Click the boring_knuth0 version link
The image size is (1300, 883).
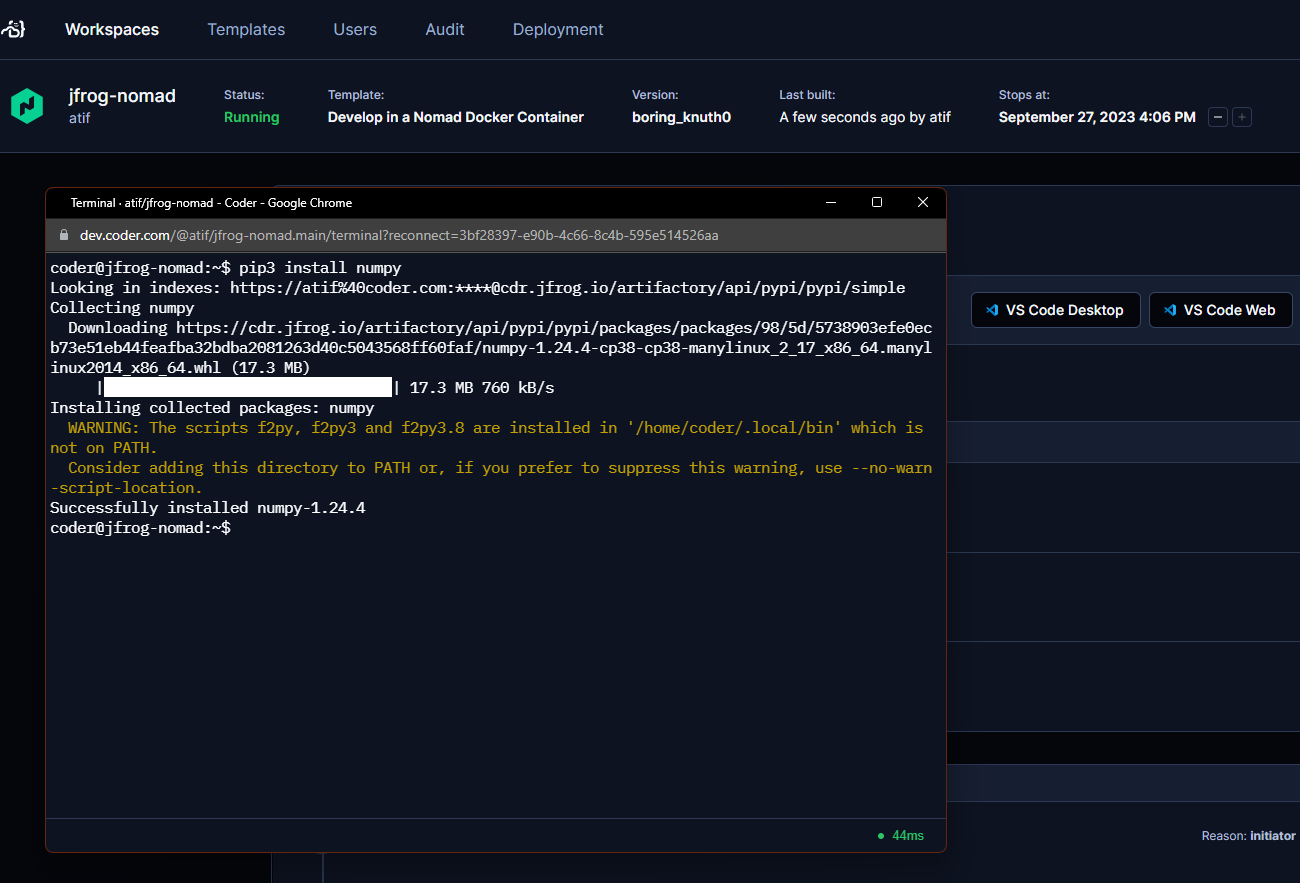681,117
